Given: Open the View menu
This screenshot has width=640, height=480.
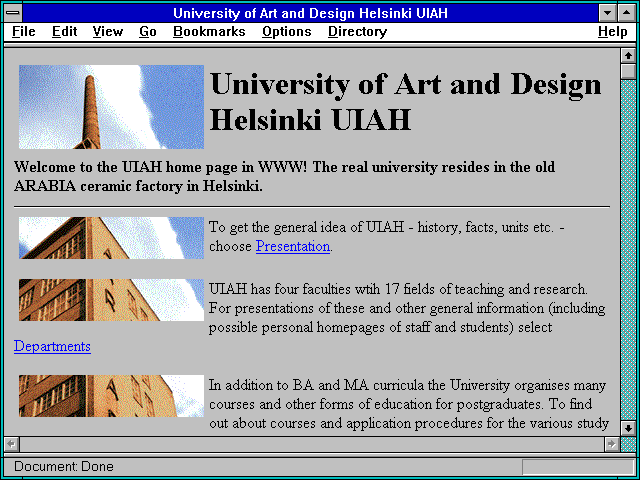Looking at the screenshot, I should click(x=108, y=32).
